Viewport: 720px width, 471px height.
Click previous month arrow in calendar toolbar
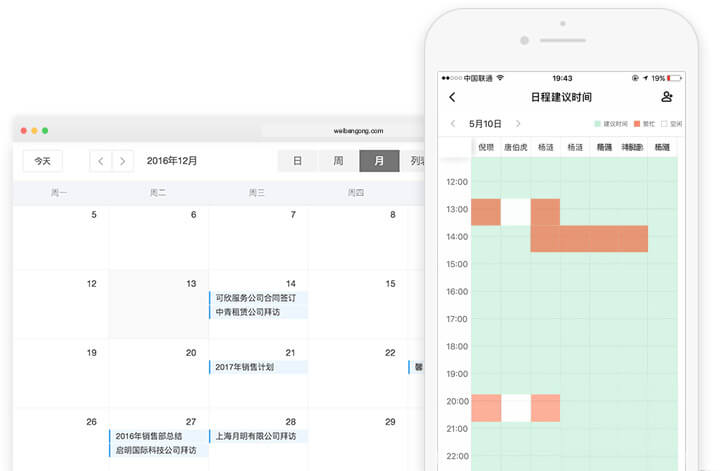click(100, 161)
